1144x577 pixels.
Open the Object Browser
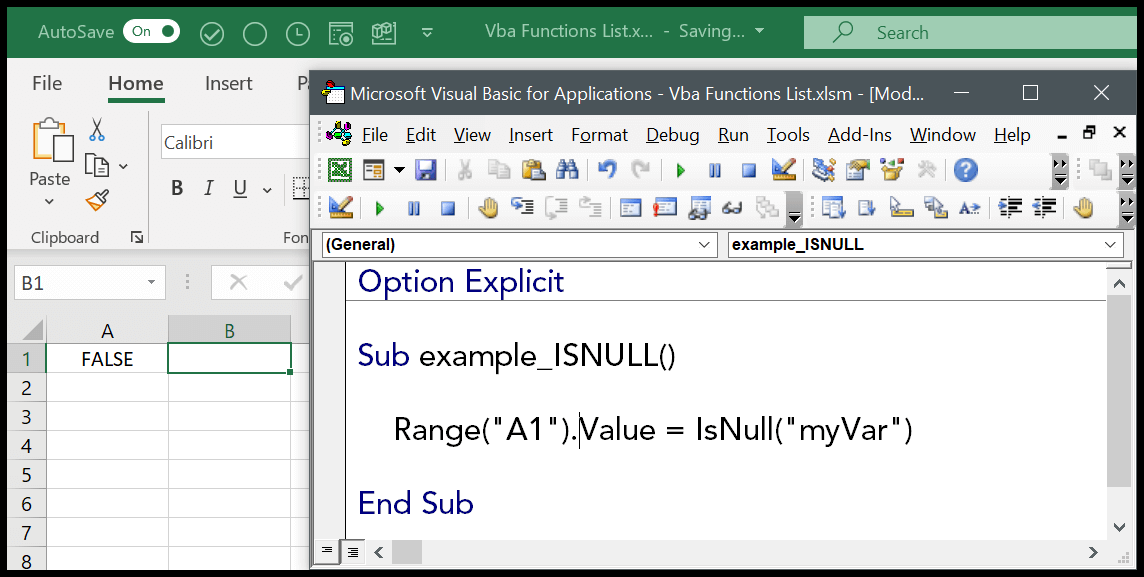(x=891, y=170)
